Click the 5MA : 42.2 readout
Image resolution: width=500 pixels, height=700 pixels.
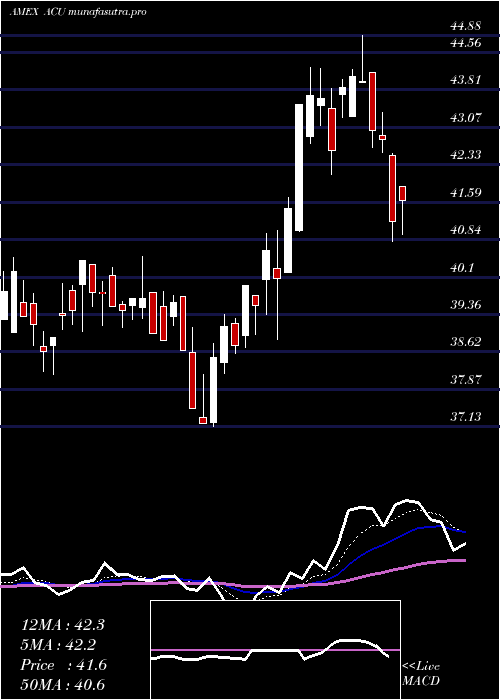(x=58, y=645)
